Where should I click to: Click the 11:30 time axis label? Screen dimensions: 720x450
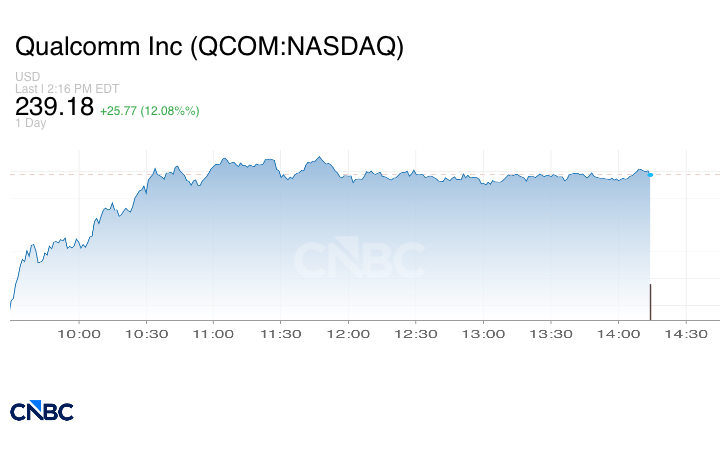coord(281,334)
